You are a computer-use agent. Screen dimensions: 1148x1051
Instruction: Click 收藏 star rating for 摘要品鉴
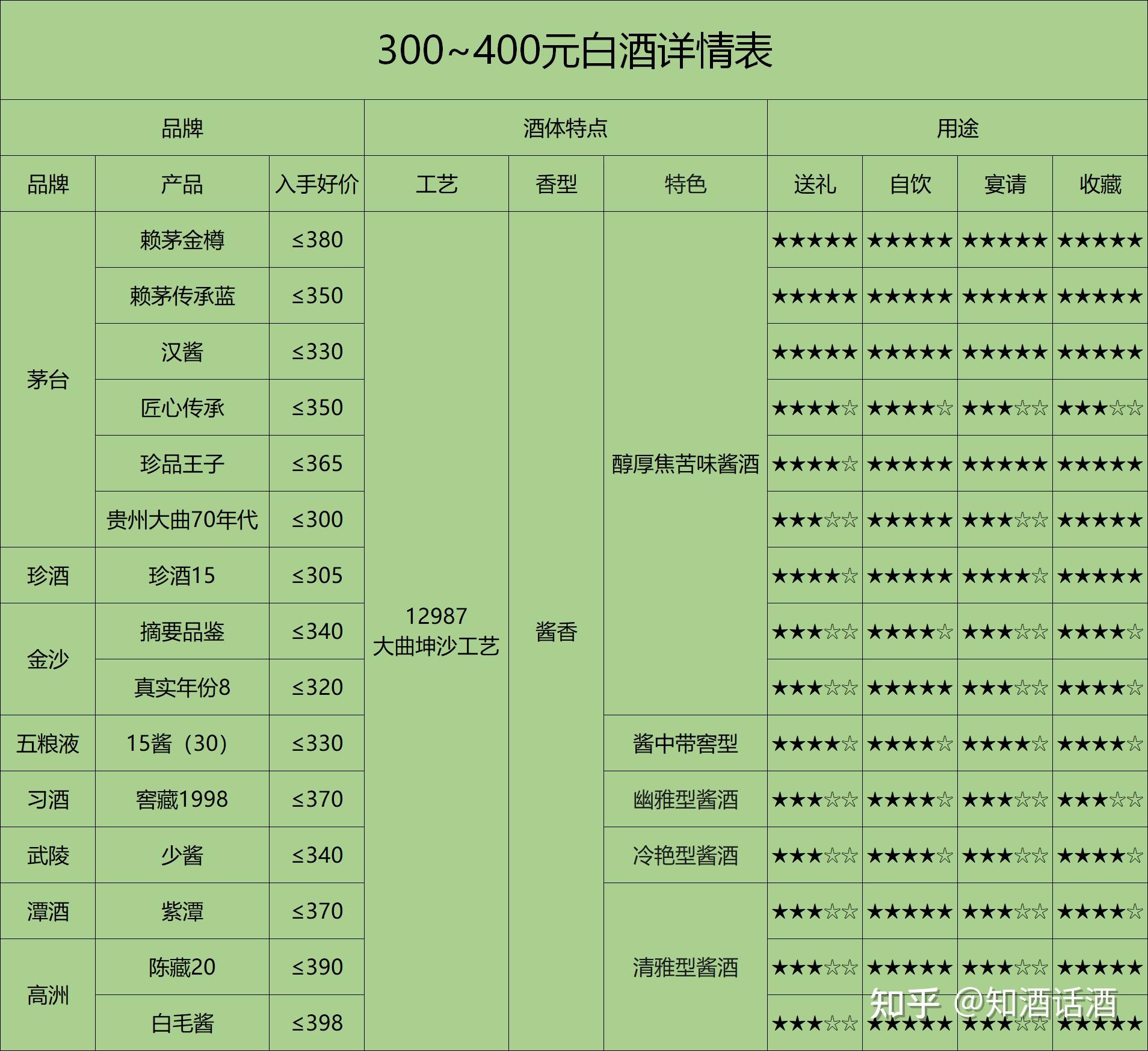pyautogui.click(x=1100, y=632)
